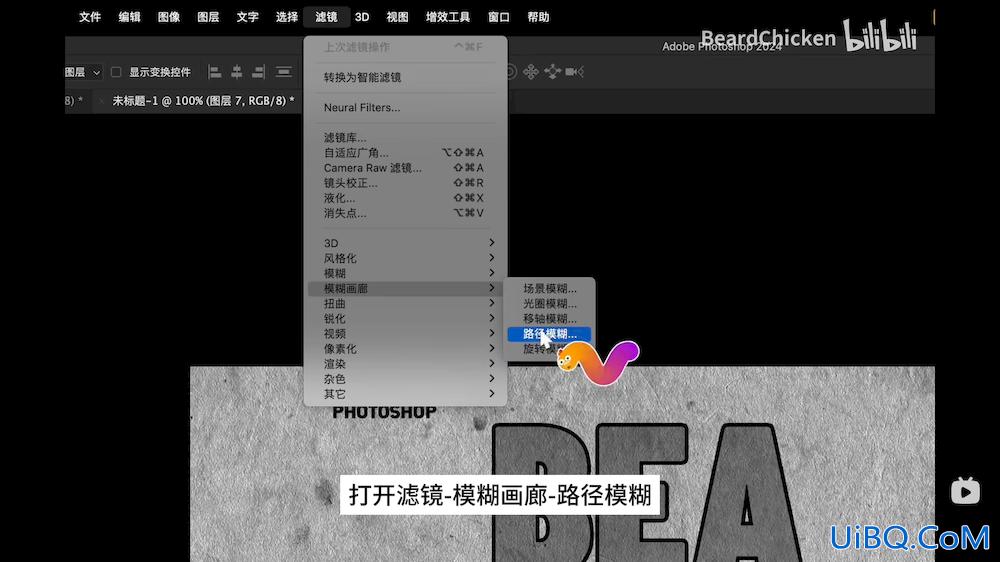Select the 3D pan mode icon
1000x562 pixels.
pos(531,72)
